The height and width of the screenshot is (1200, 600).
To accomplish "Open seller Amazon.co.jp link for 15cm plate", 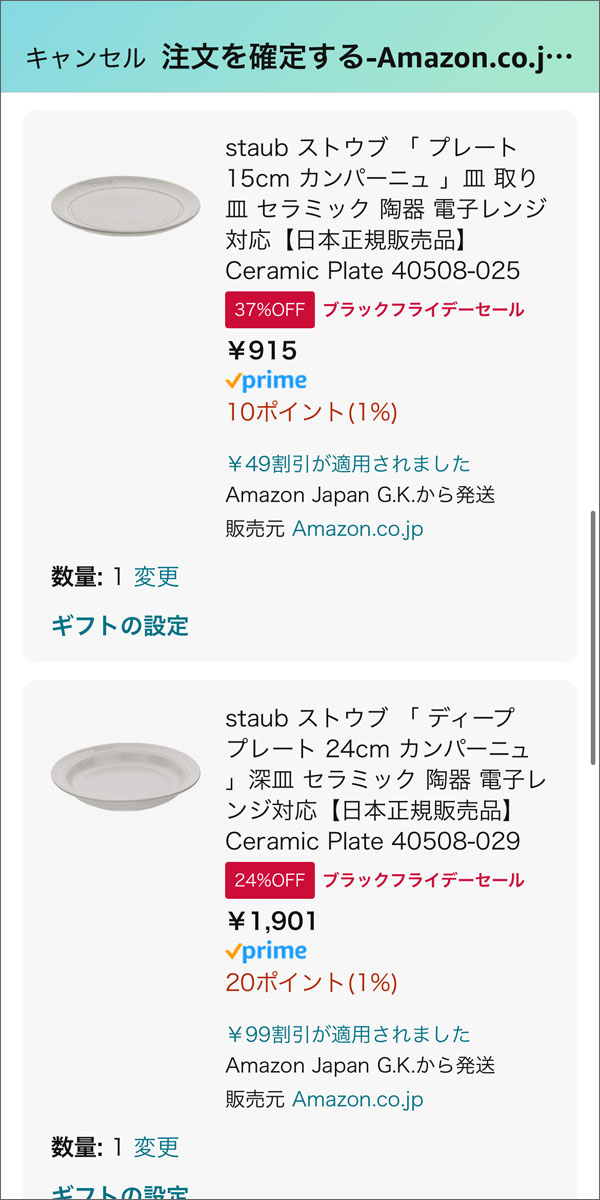I will tap(358, 529).
